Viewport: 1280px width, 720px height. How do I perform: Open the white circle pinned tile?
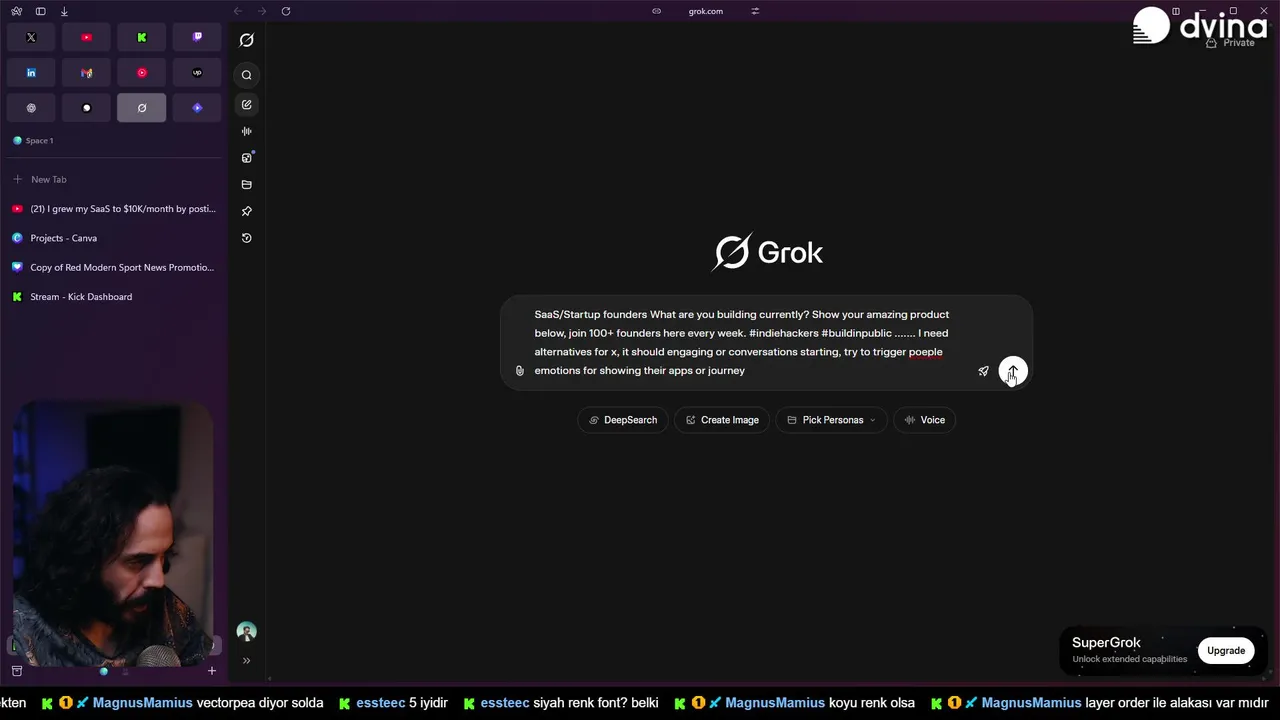click(x=86, y=108)
